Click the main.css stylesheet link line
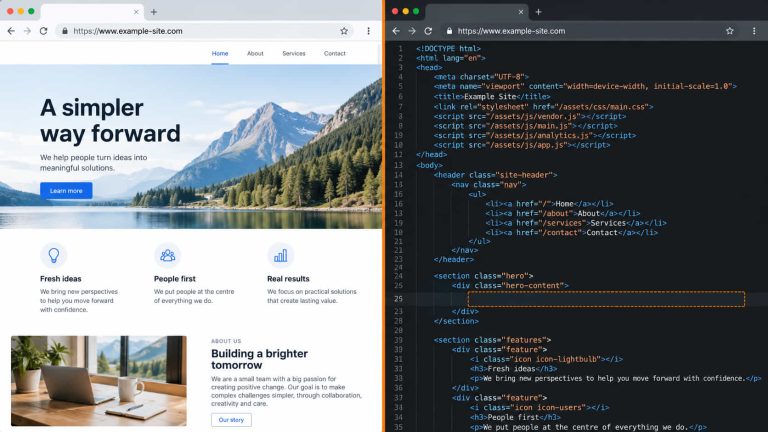 click(543, 106)
